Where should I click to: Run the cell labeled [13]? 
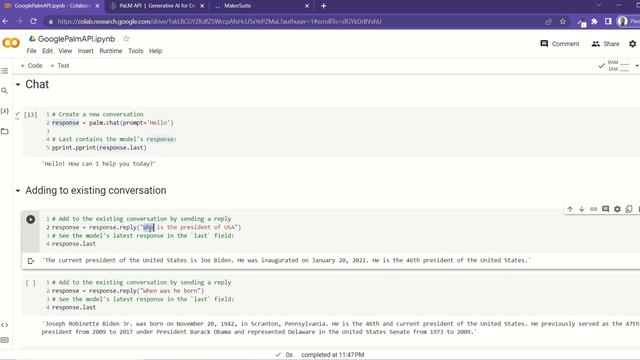[x=30, y=115]
